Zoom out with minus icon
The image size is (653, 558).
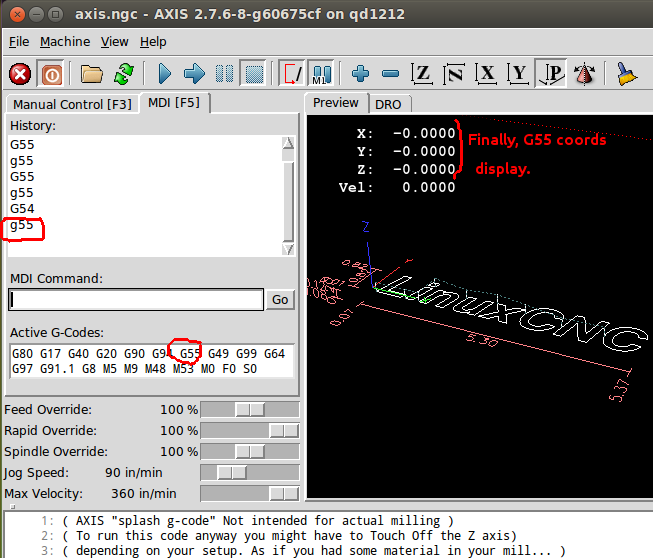390,74
